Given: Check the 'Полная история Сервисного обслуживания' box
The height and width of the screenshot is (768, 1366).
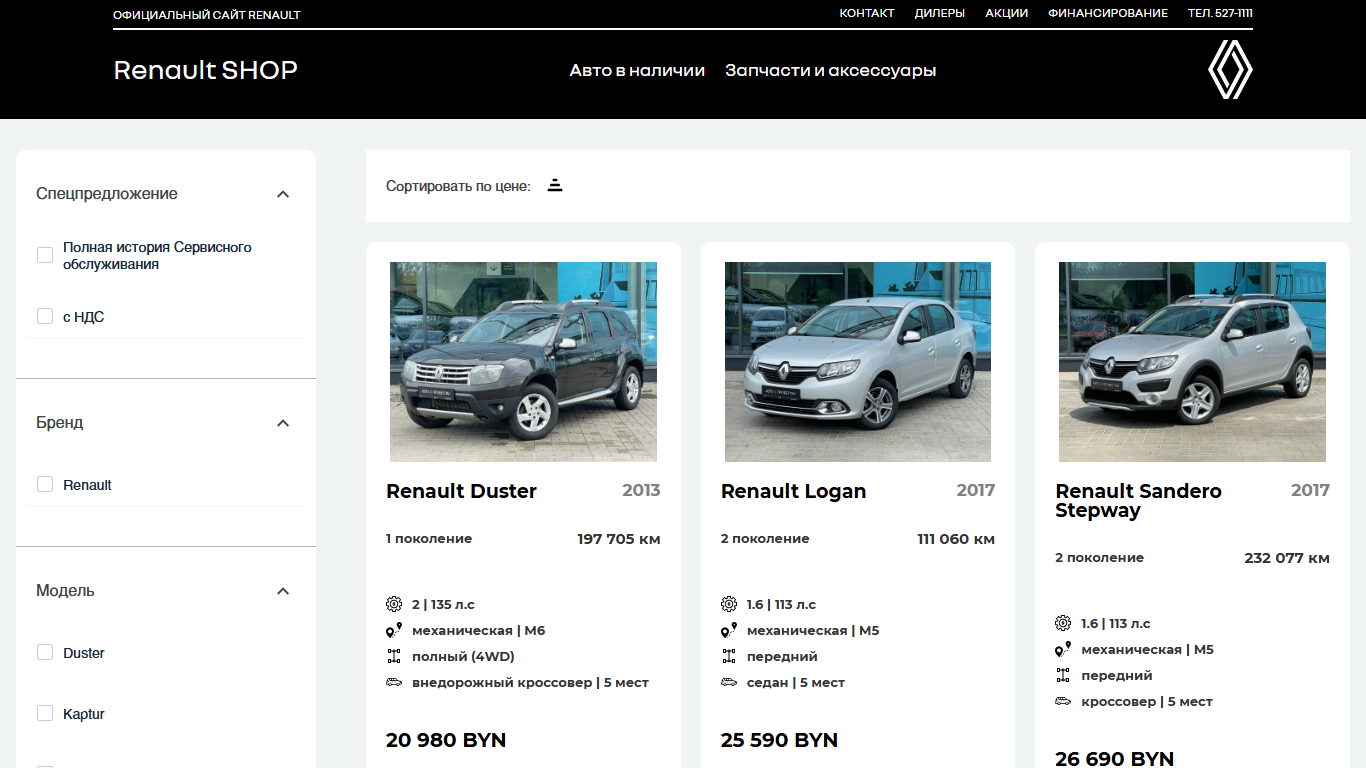Looking at the screenshot, I should pos(45,255).
